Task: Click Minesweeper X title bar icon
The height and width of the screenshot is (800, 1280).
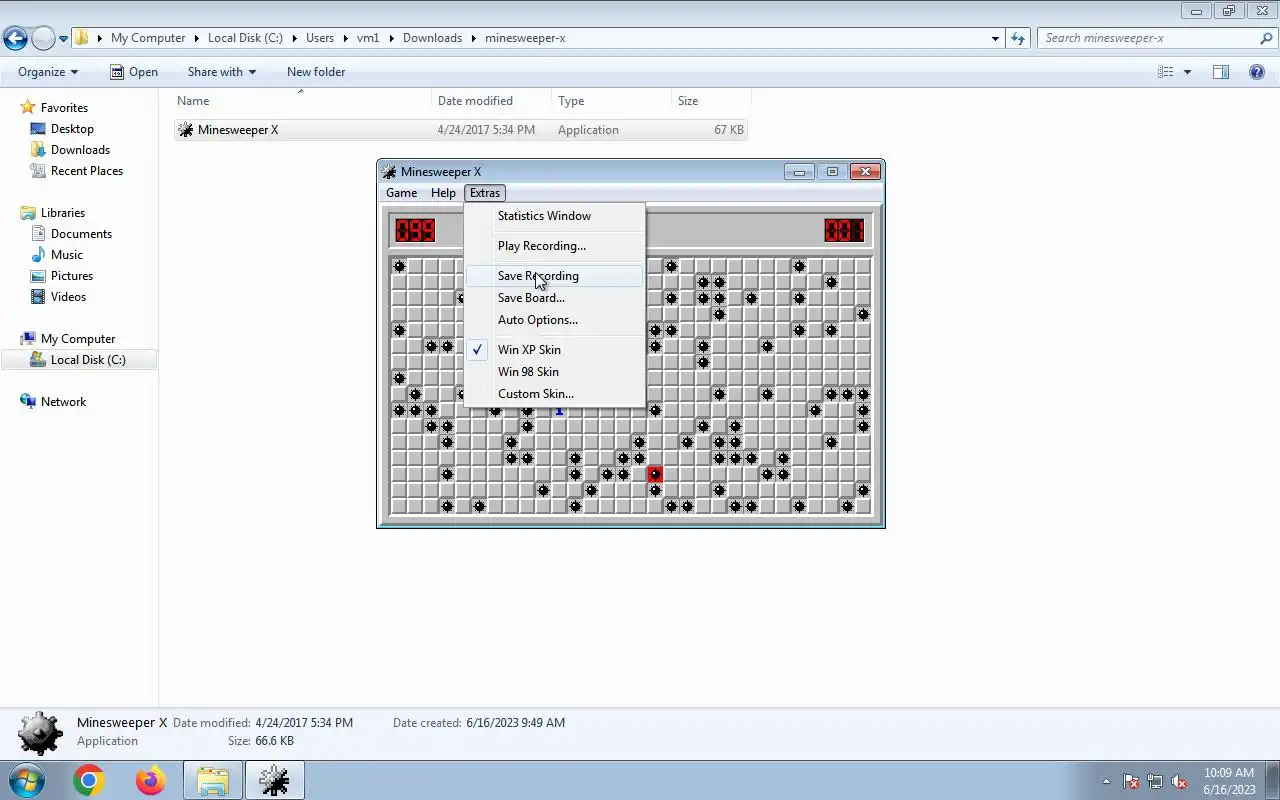Action: pyautogui.click(x=390, y=172)
